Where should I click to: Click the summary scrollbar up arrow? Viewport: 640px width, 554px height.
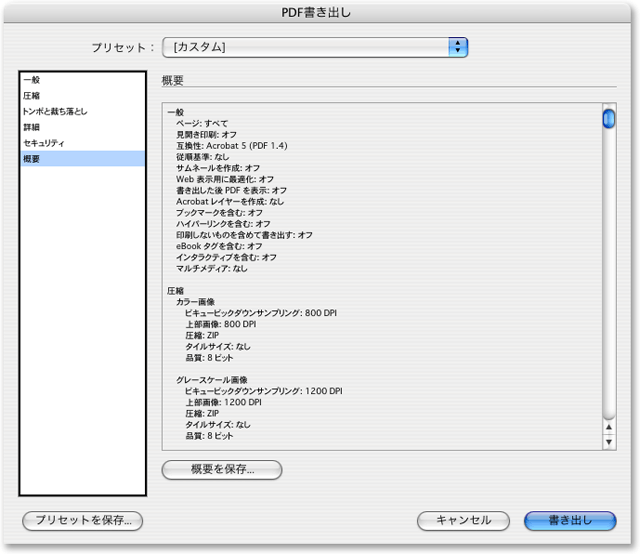(x=608, y=427)
